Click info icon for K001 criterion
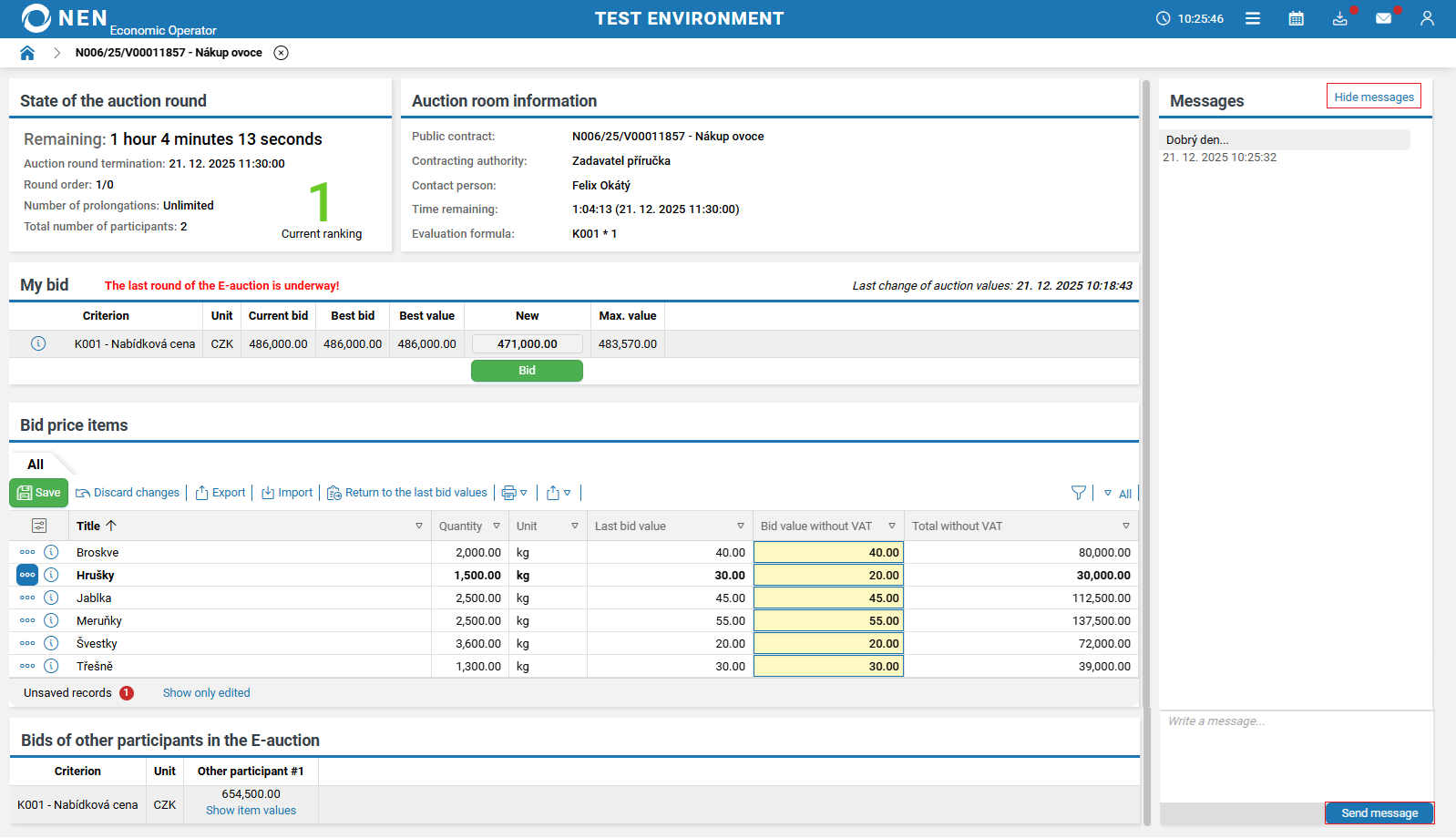The image size is (1456, 838). coord(38,343)
